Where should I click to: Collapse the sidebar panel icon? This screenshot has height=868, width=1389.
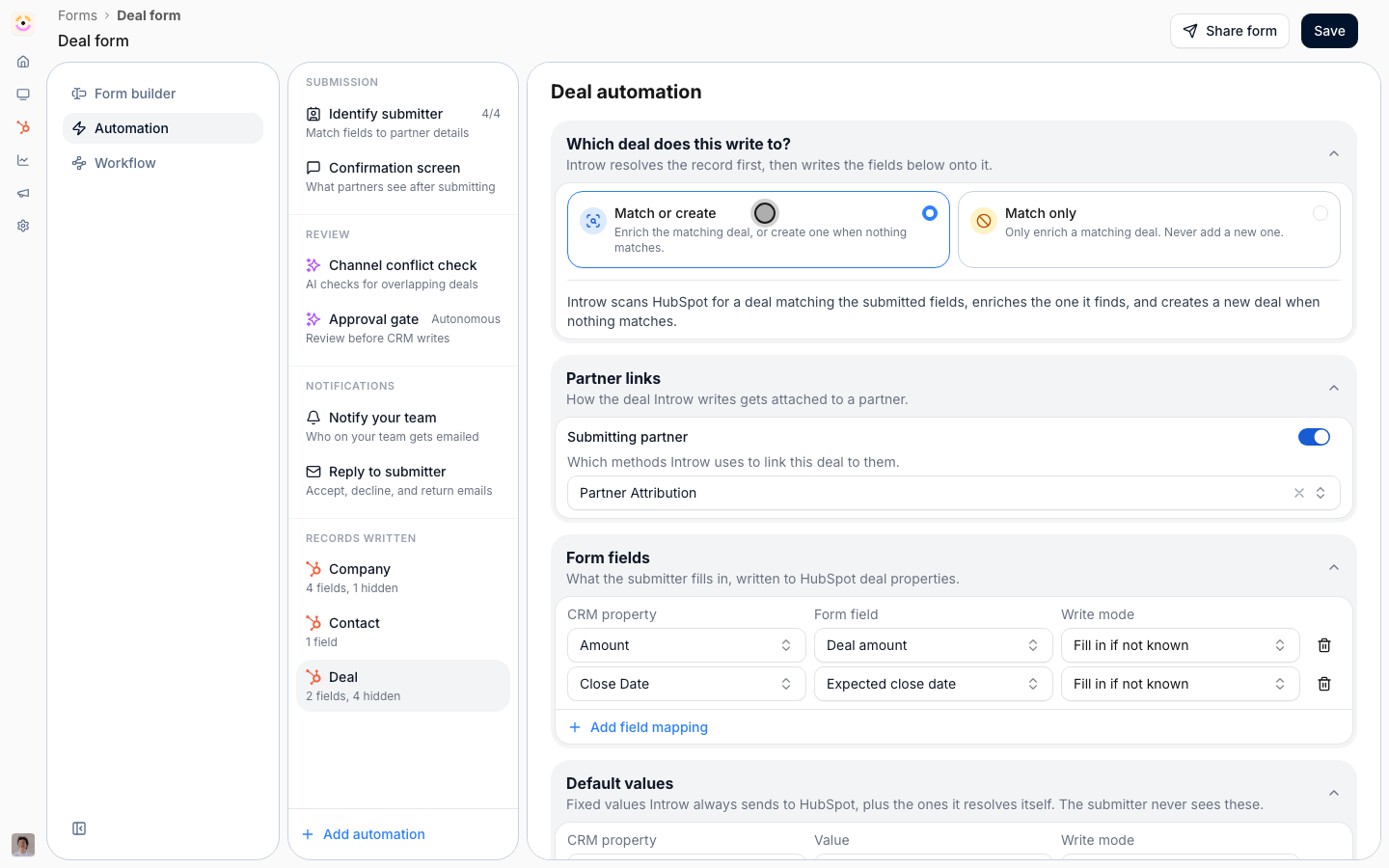[x=79, y=828]
